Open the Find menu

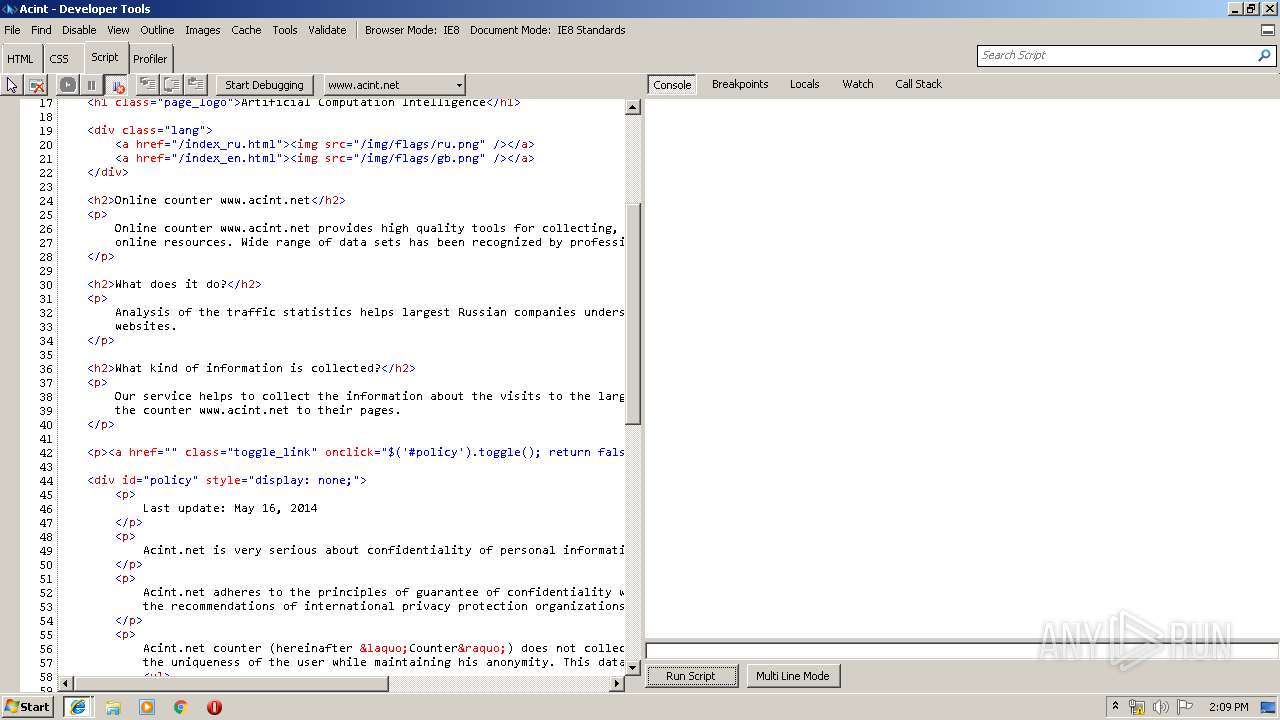click(41, 30)
